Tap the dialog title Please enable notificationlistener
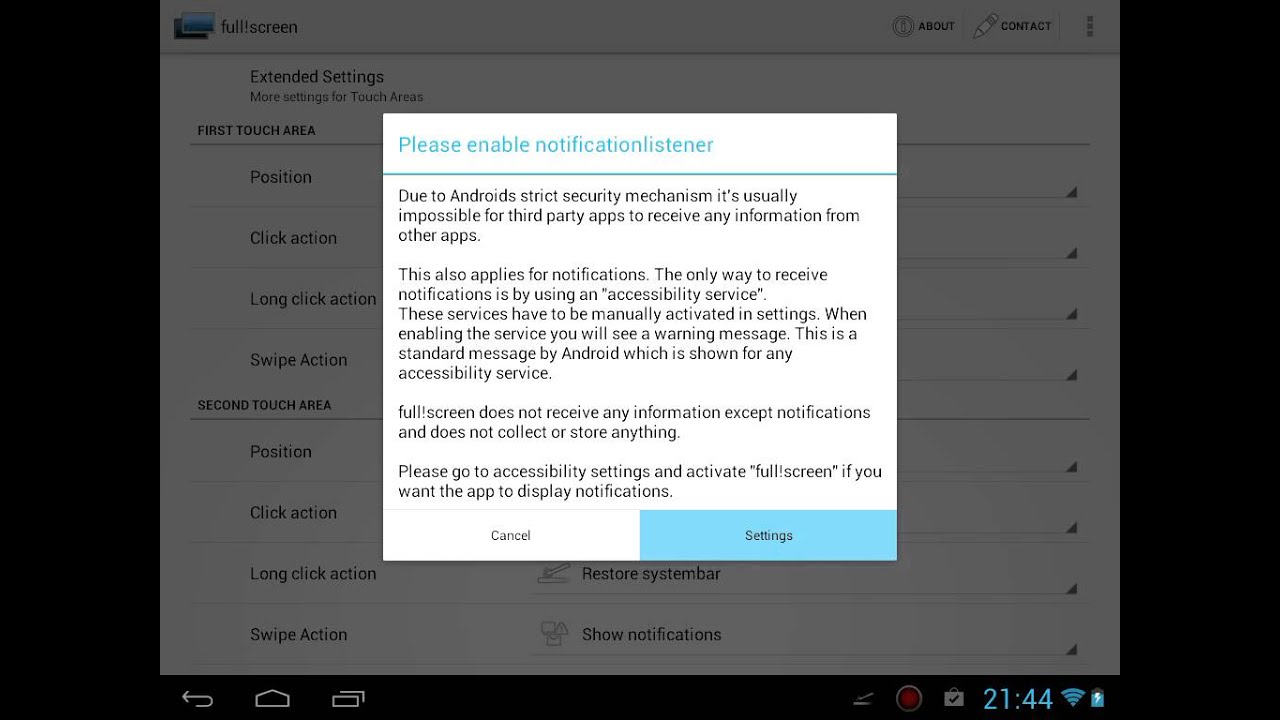 556,145
